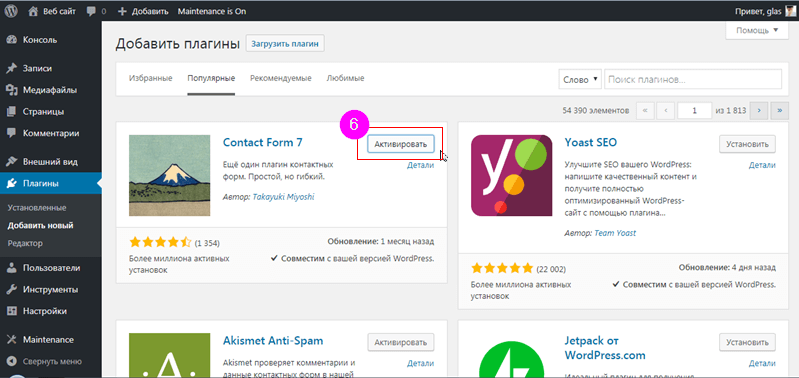Click the Загрузить плагин button
Screen dimensions: 799x378
(285, 44)
